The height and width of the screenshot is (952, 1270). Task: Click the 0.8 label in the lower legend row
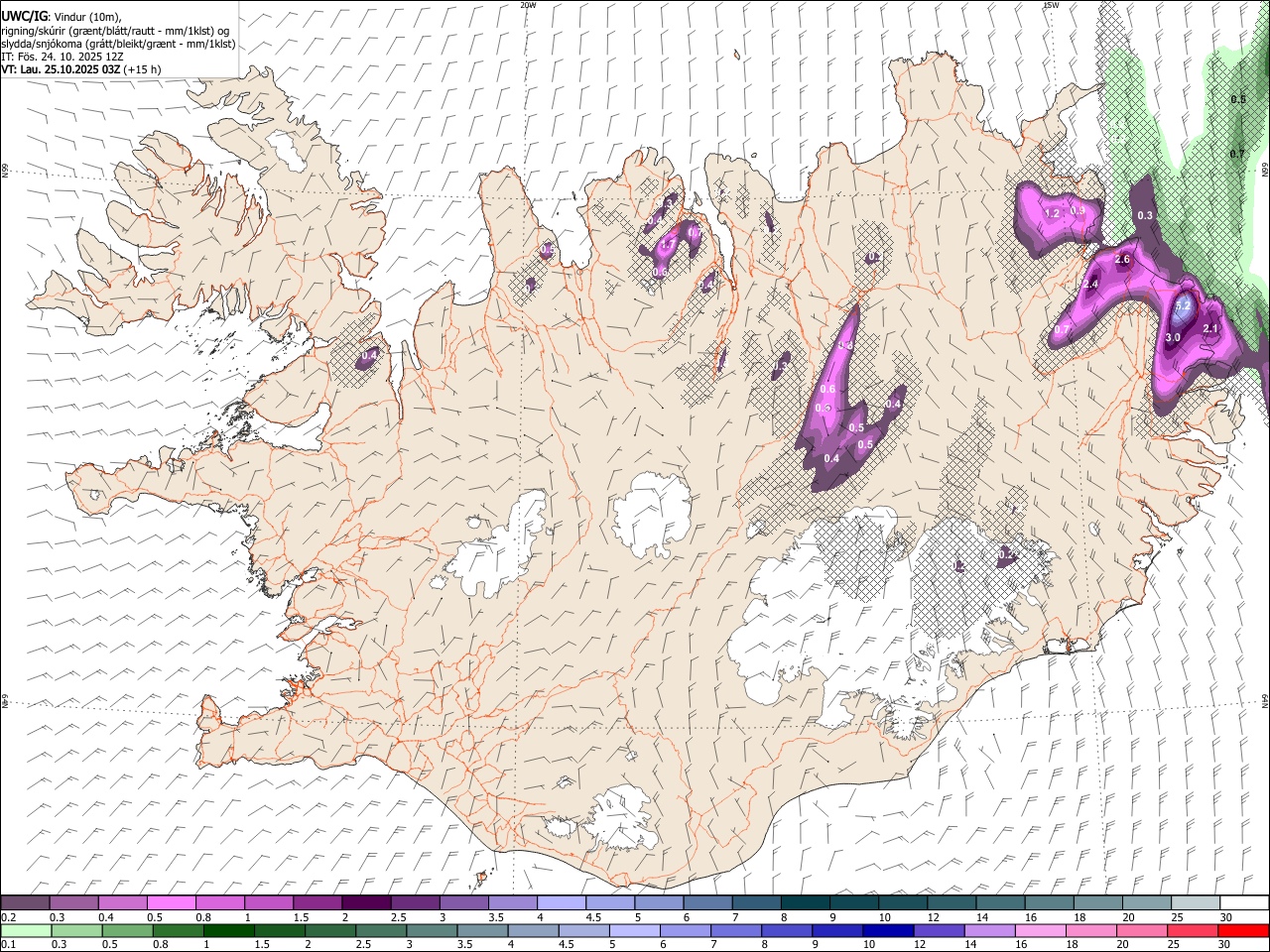tap(161, 945)
